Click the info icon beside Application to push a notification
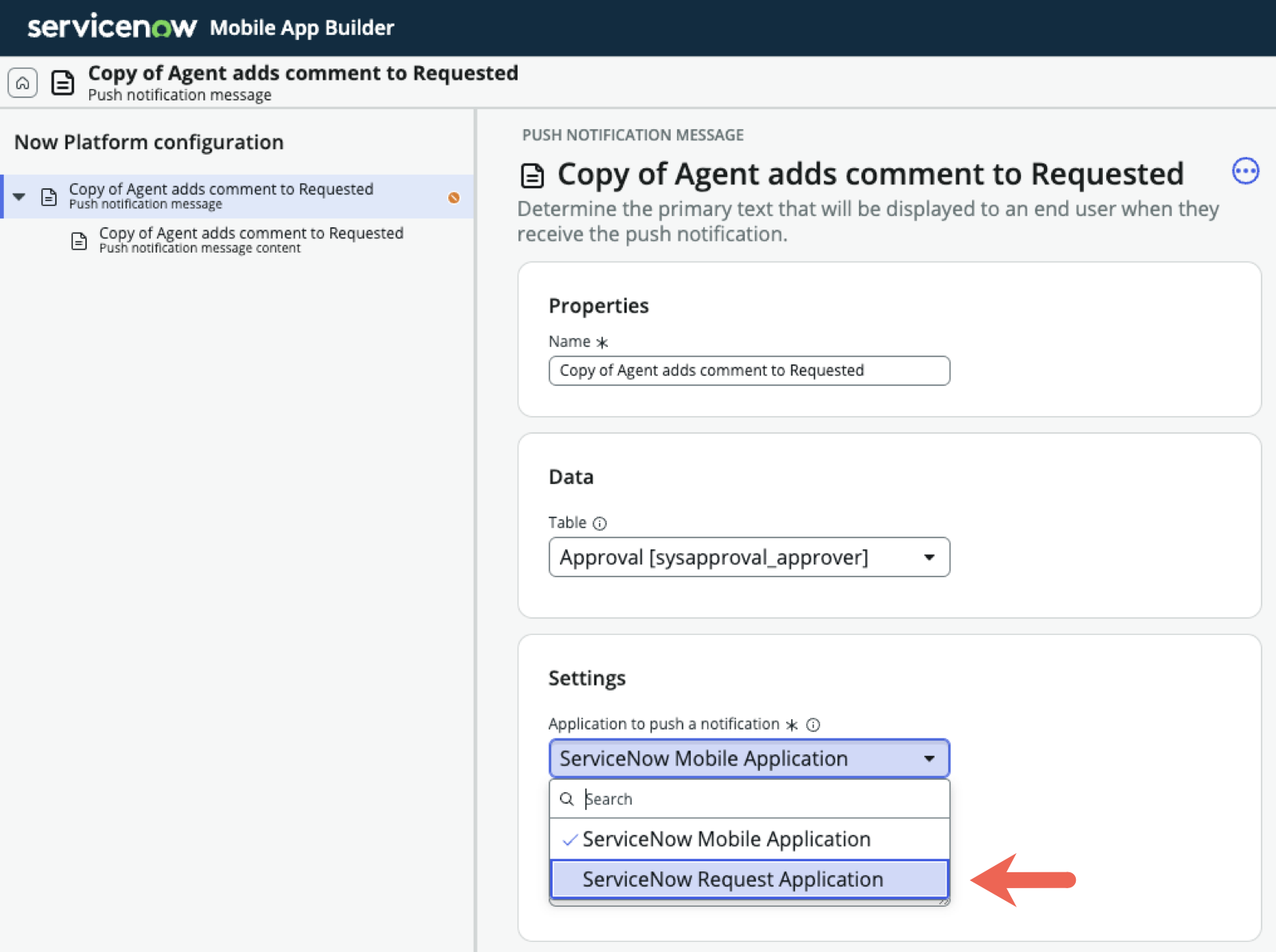1276x952 pixels. tap(813, 725)
